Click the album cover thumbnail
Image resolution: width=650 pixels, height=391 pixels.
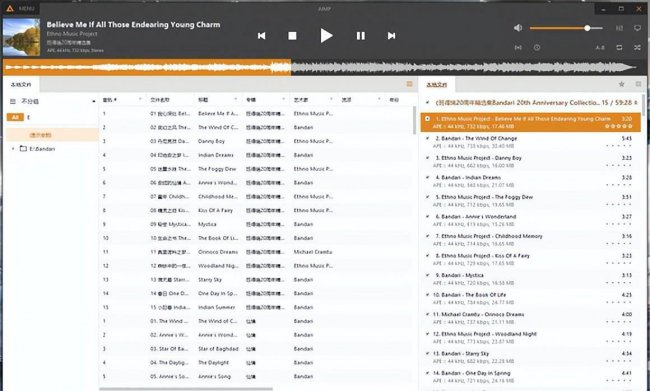click(x=22, y=37)
